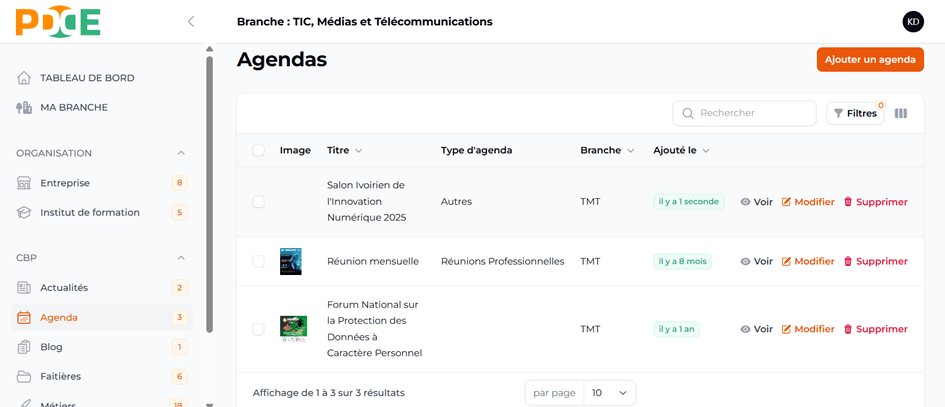Screen dimensions: 945x407
Task: Click the Entreprise building icon
Action: [x=24, y=183]
